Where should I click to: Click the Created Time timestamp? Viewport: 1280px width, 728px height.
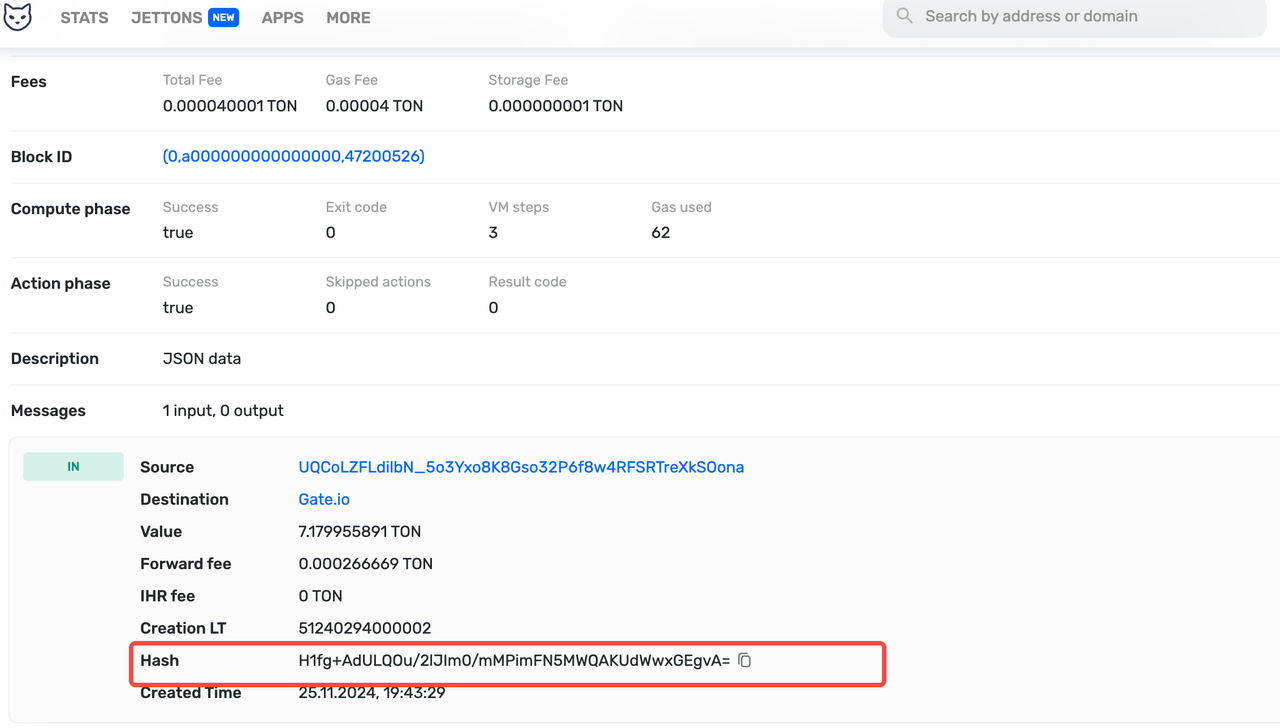(x=372, y=692)
